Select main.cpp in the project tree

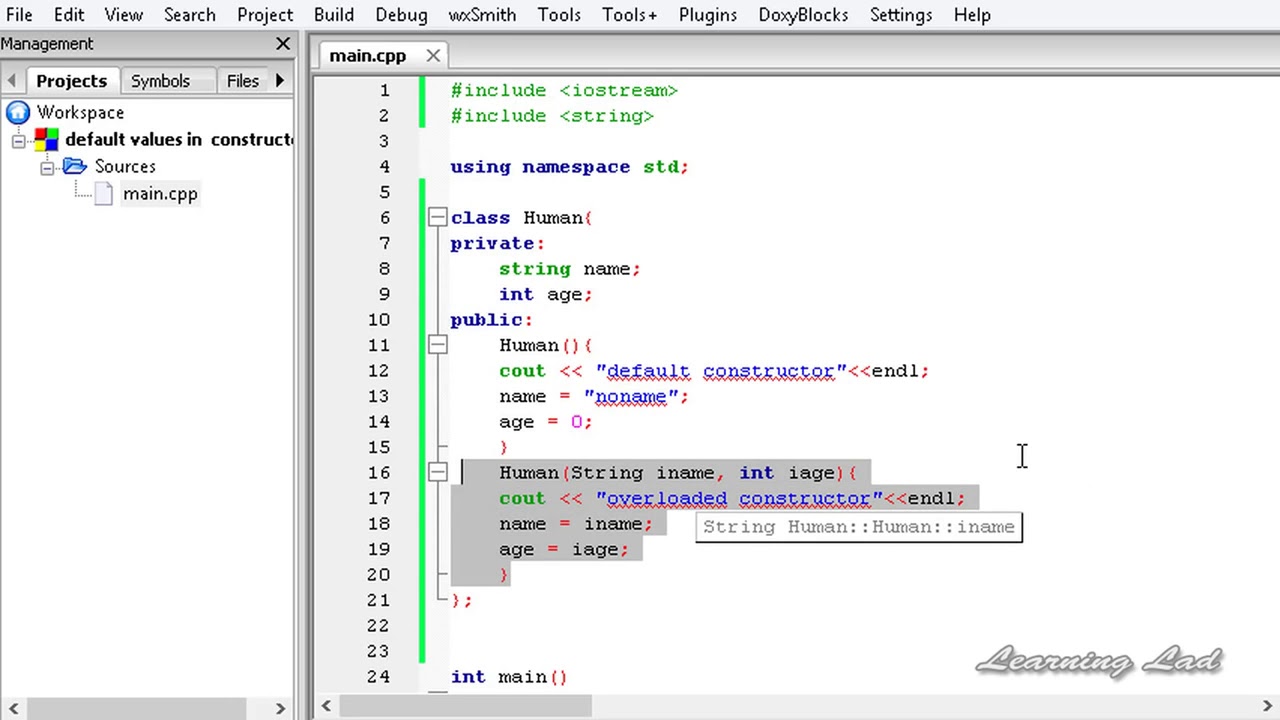tap(160, 194)
